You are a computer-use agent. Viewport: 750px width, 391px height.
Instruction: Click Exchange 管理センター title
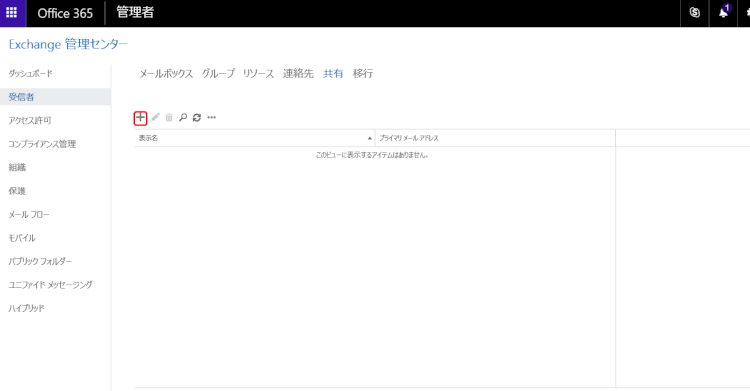(x=68, y=45)
